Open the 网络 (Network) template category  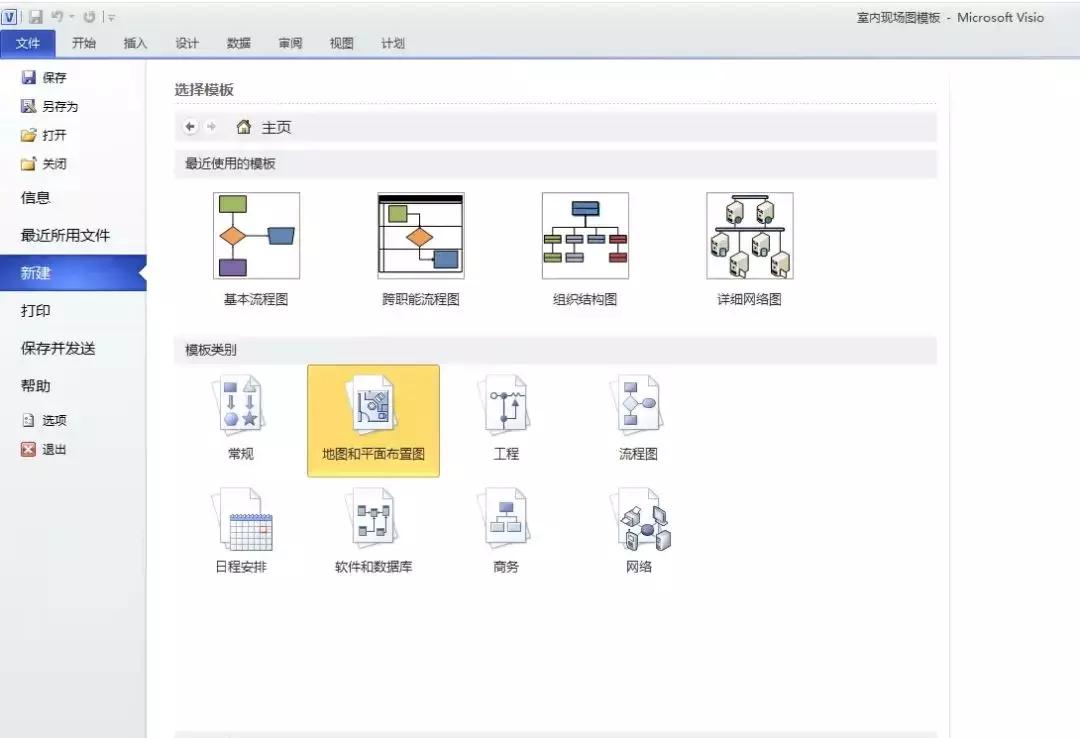pos(639,523)
